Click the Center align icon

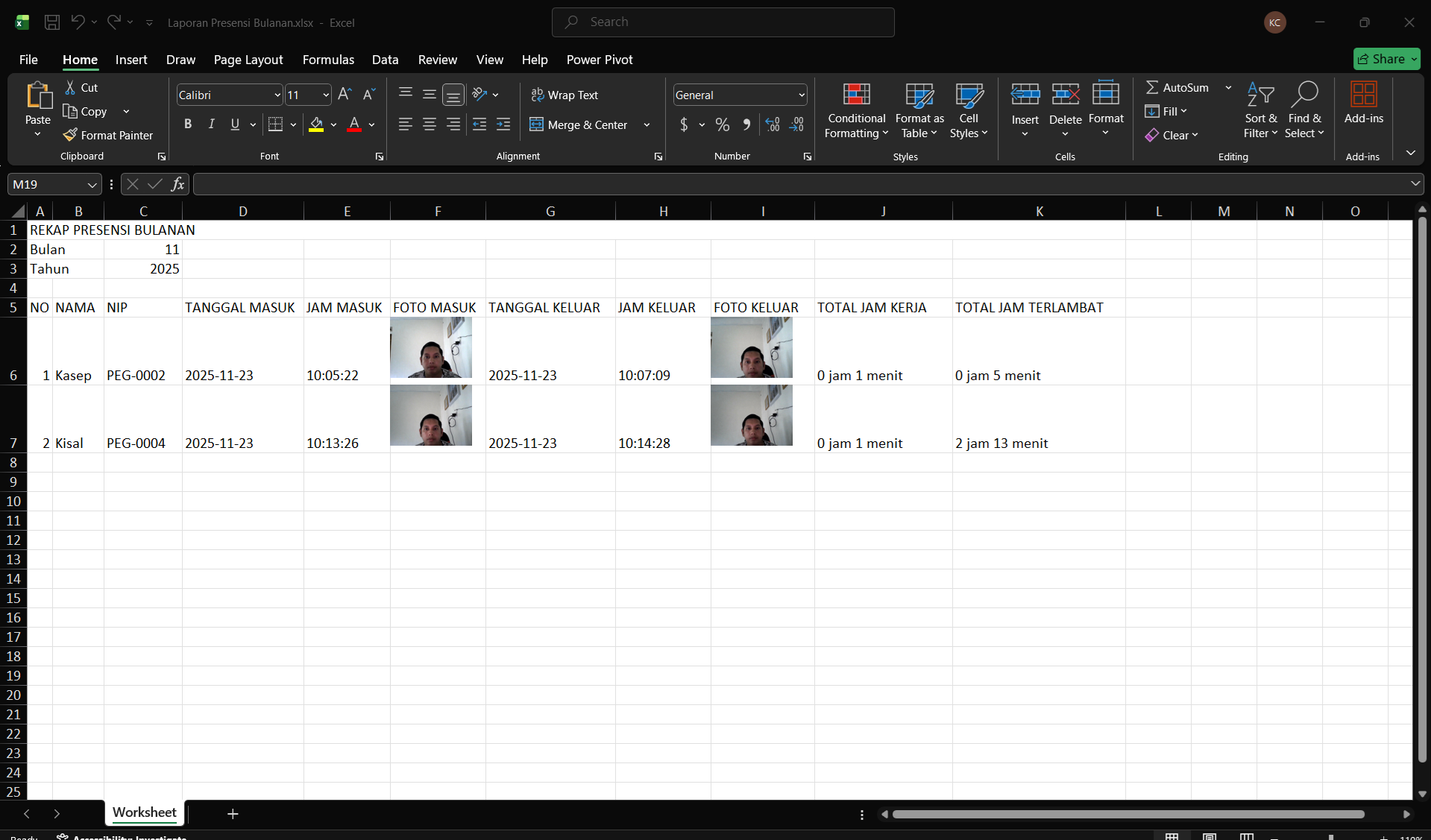[430, 124]
